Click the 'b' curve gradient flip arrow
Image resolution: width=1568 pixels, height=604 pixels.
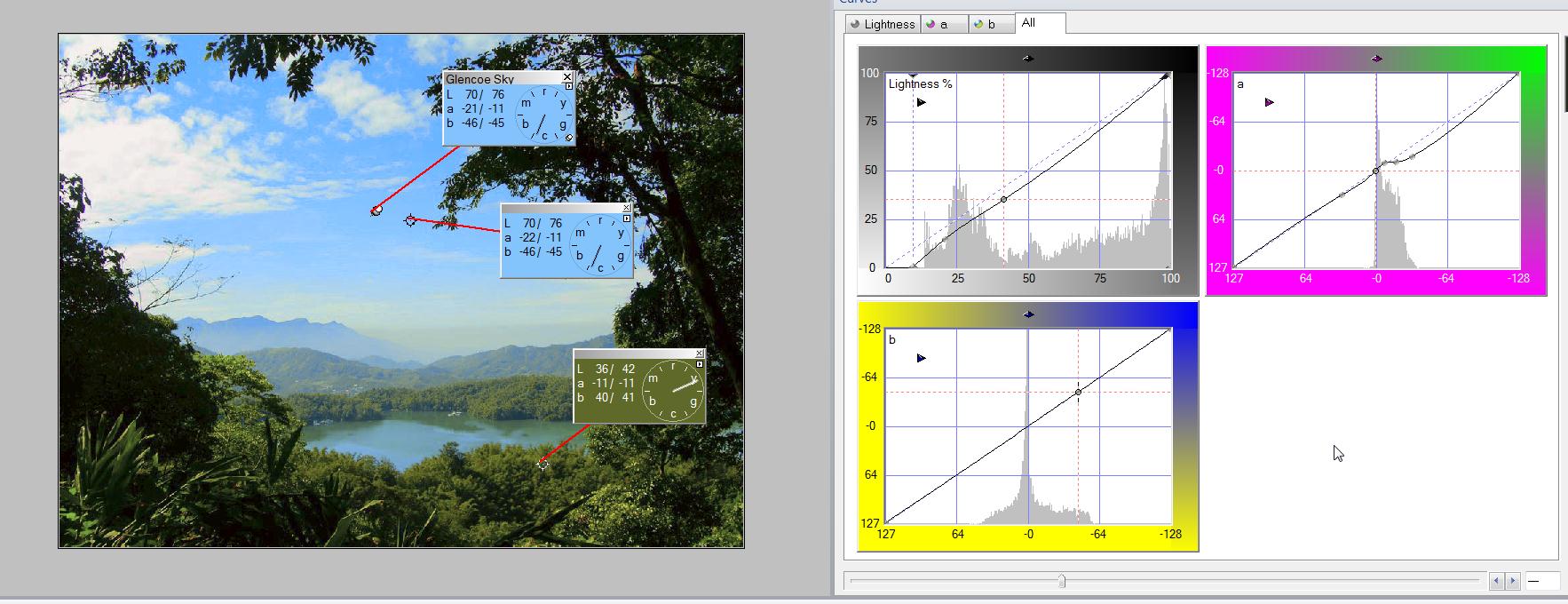(1028, 314)
